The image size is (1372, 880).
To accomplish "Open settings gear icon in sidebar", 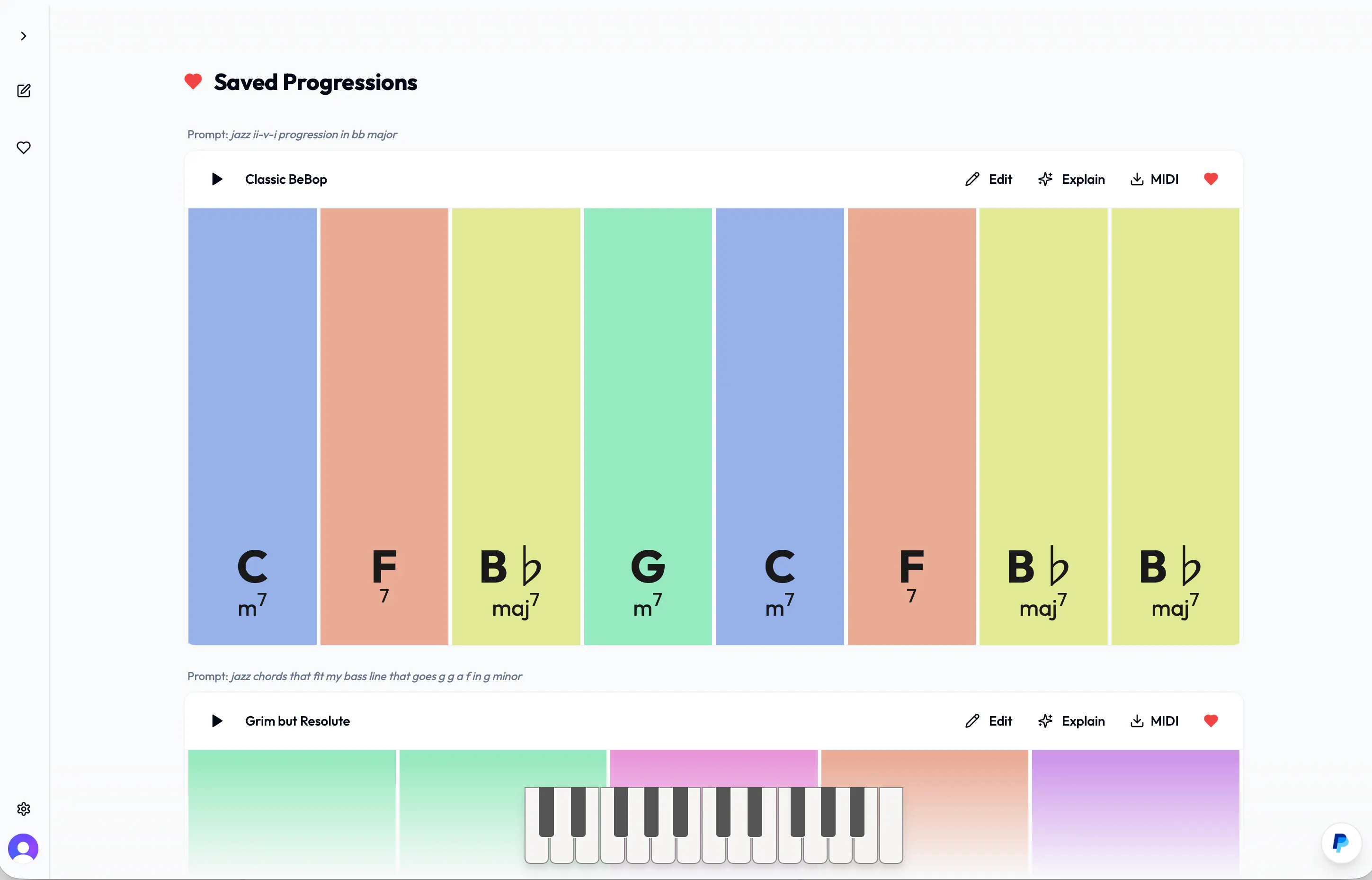I will click(23, 808).
